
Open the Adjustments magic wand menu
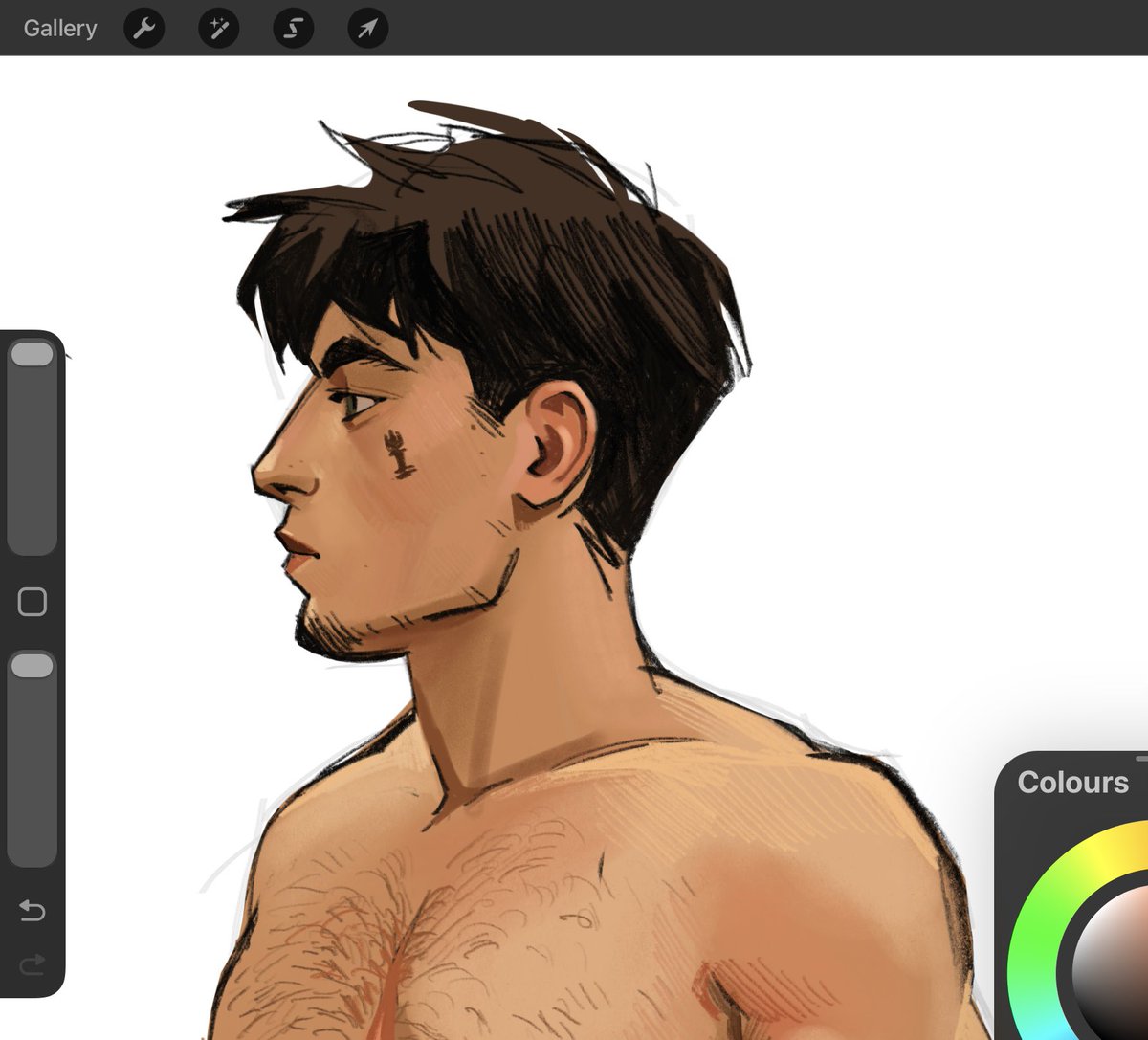[219, 29]
